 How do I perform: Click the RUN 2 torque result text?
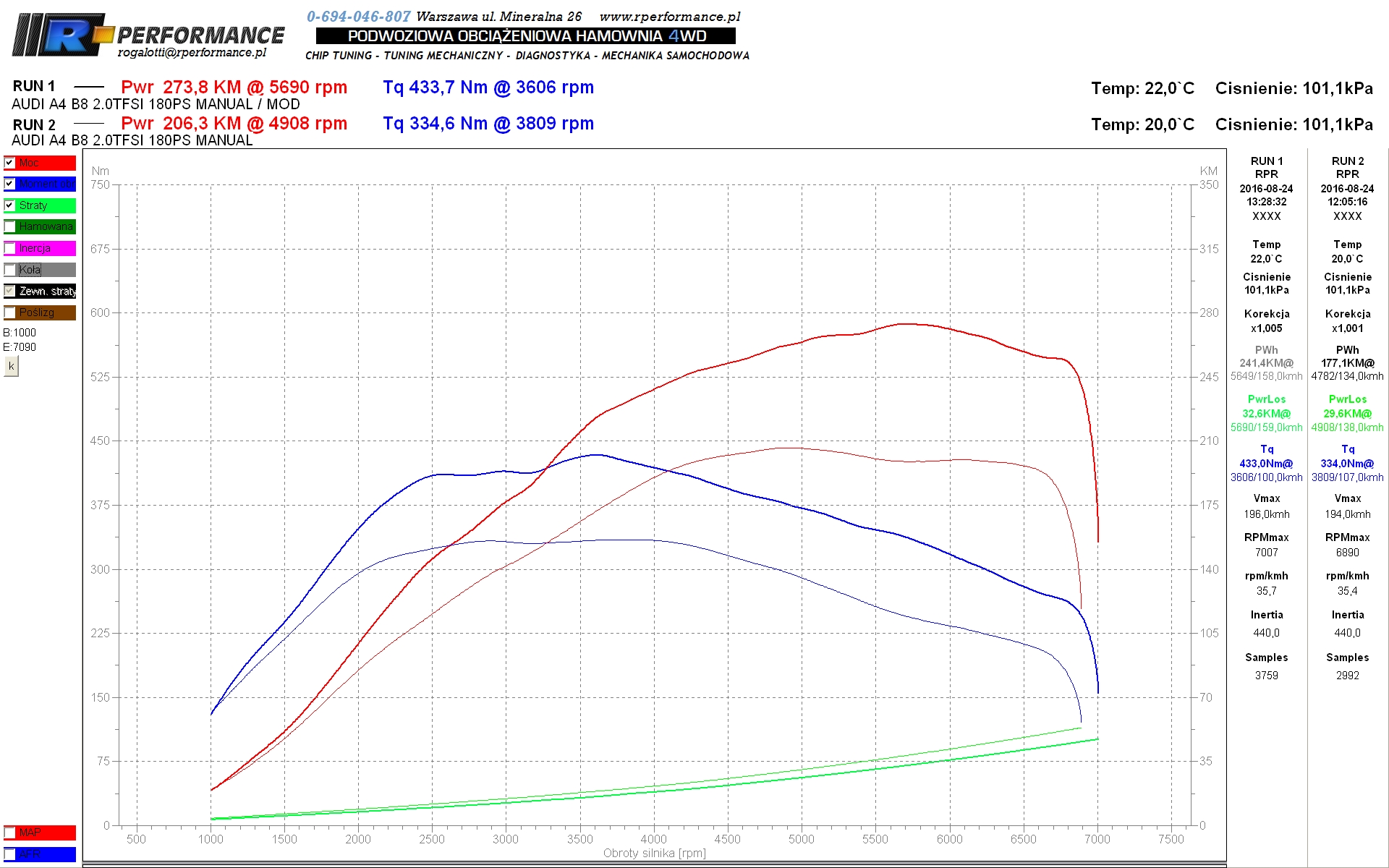(488, 124)
